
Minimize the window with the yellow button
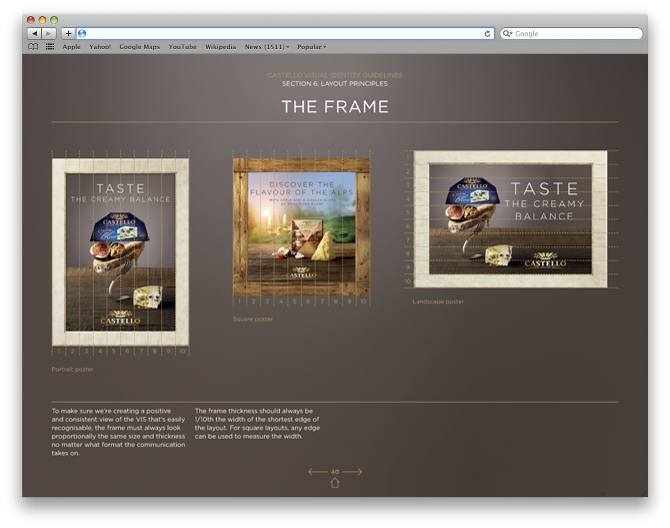click(x=42, y=20)
